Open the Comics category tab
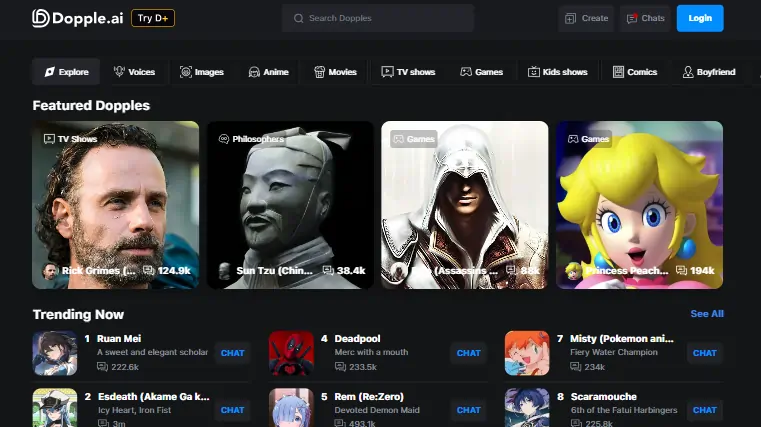This screenshot has height=427, width=761. click(635, 72)
